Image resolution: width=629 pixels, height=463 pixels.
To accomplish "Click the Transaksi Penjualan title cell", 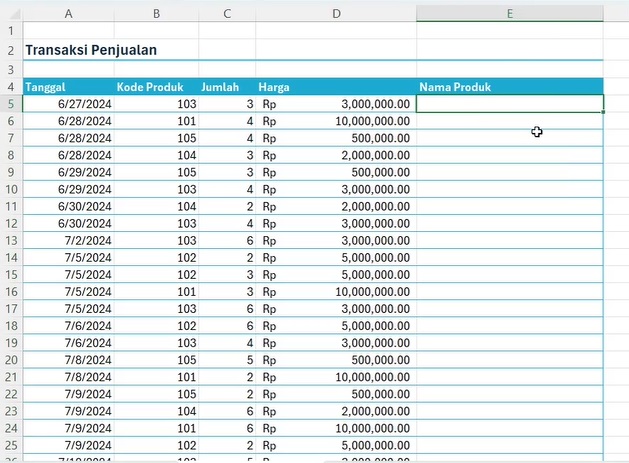I will tap(91, 50).
